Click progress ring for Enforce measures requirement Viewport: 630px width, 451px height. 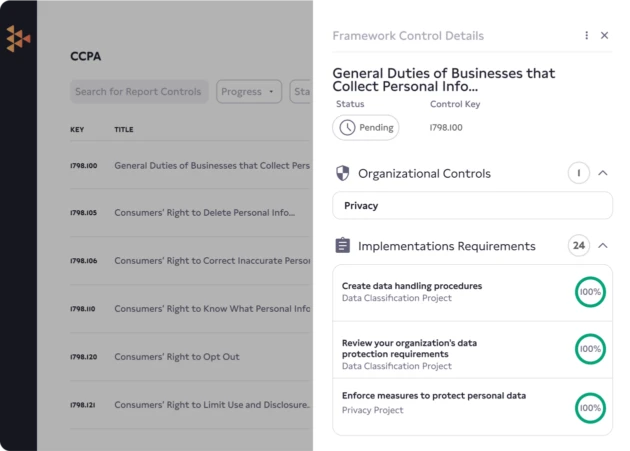point(590,408)
